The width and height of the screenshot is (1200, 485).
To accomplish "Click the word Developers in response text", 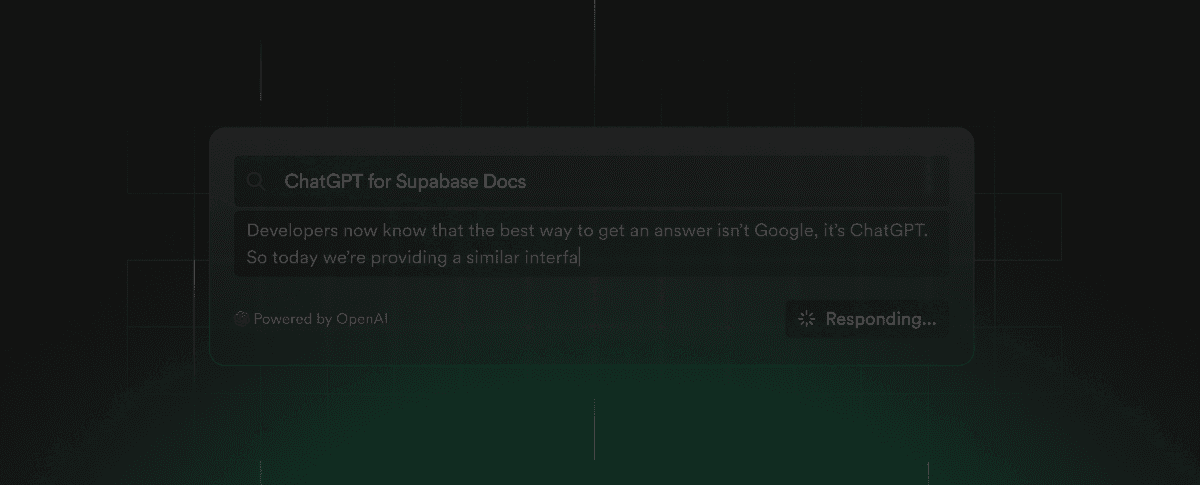I will pyautogui.click(x=291, y=231).
